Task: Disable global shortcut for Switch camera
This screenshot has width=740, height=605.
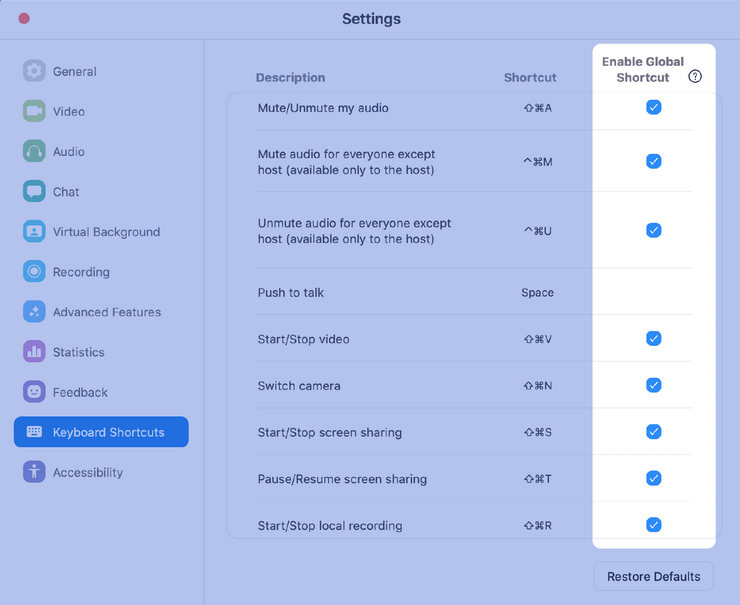Action: click(x=653, y=385)
